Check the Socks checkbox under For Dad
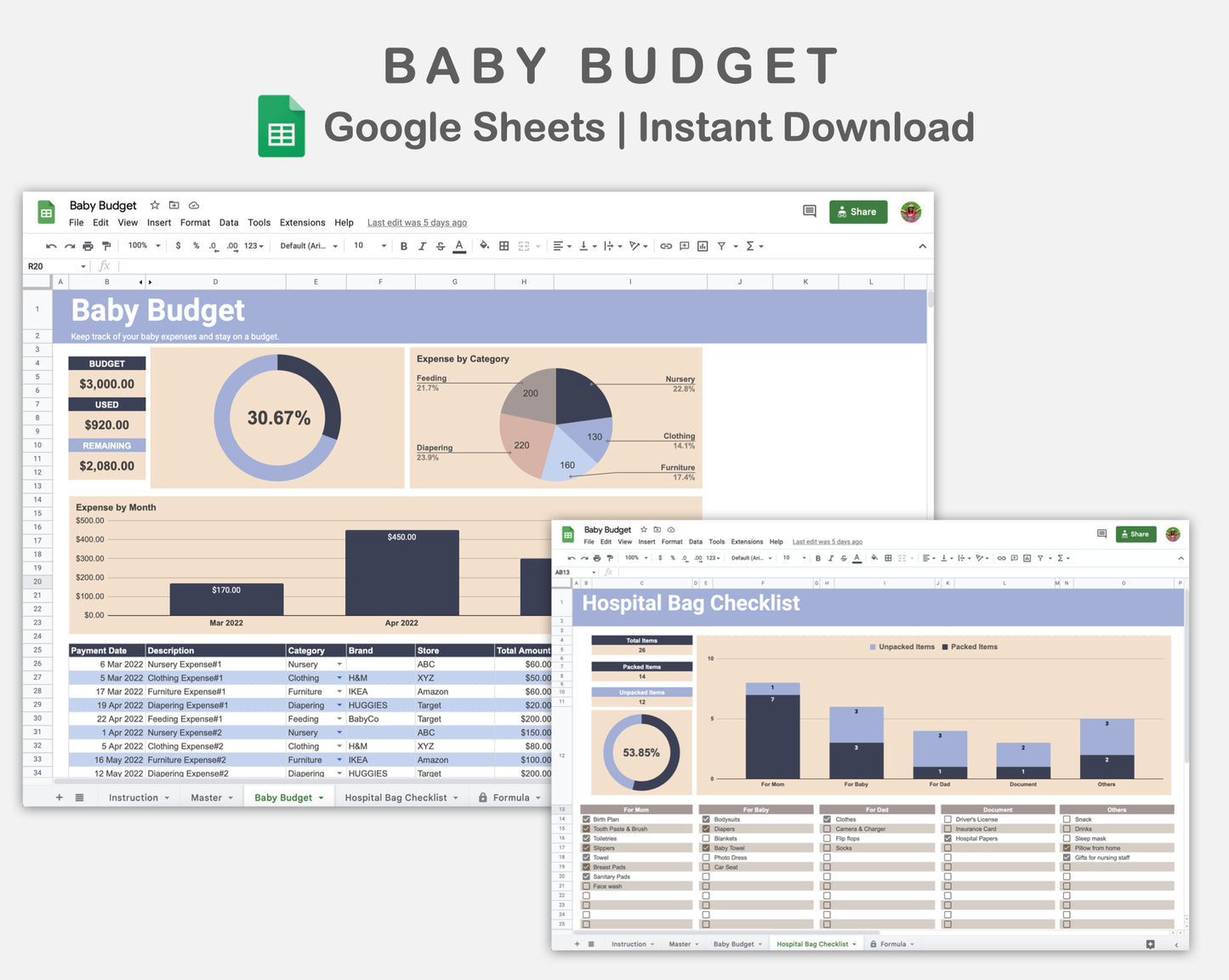1229x980 pixels. [827, 848]
